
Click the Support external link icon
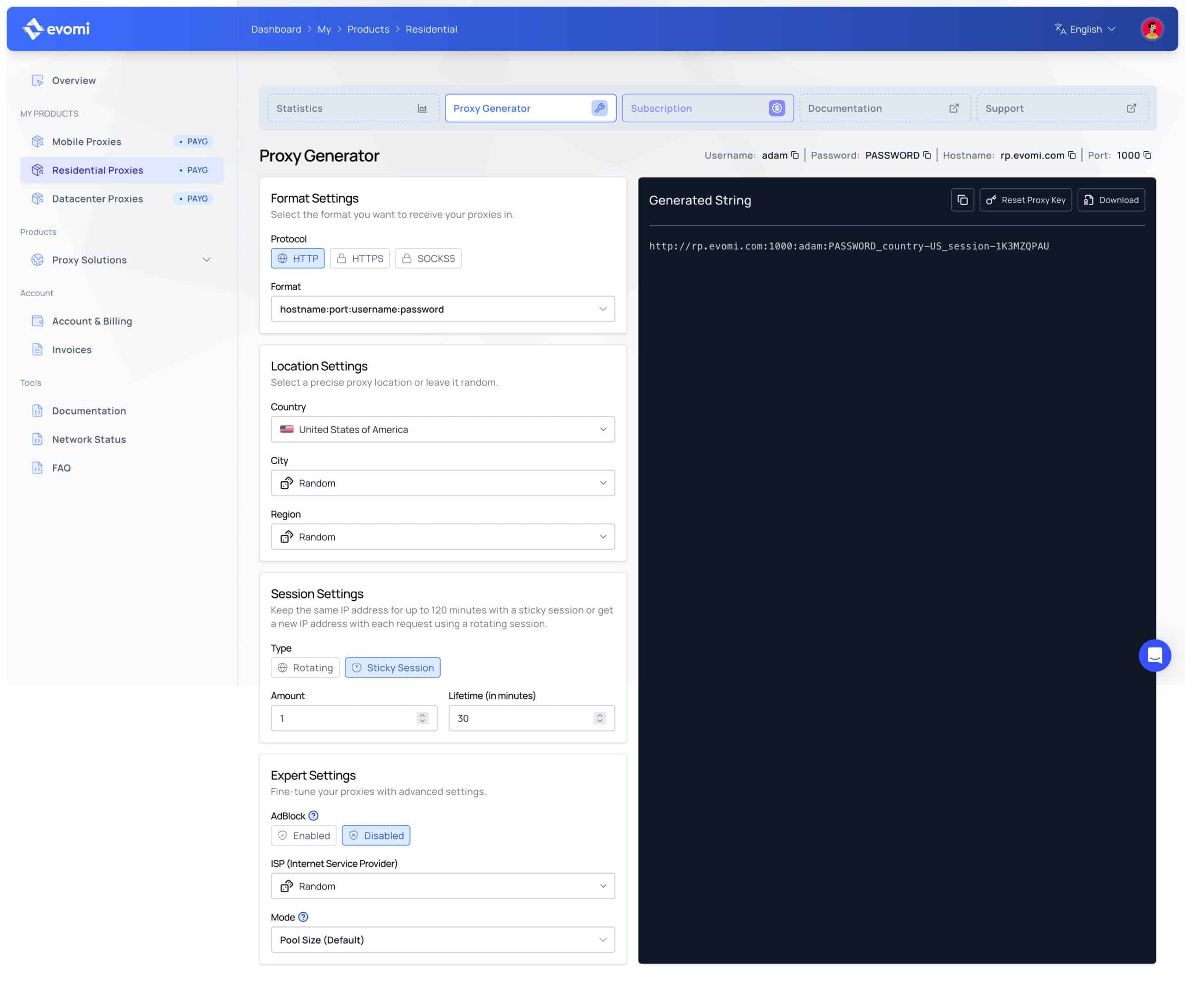pyautogui.click(x=1130, y=108)
